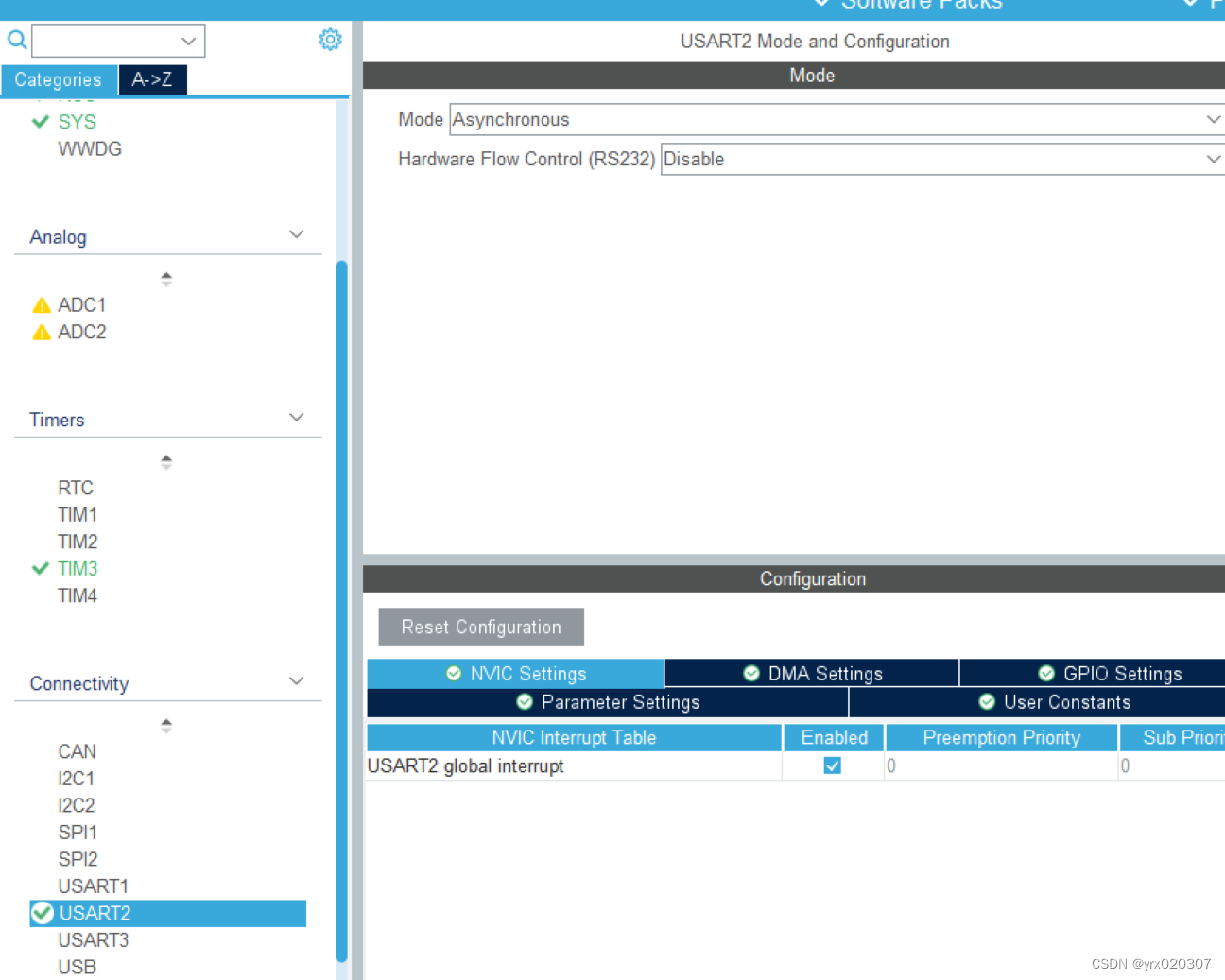This screenshot has width=1225, height=980.
Task: Collapse the Timers category
Action: [x=297, y=418]
